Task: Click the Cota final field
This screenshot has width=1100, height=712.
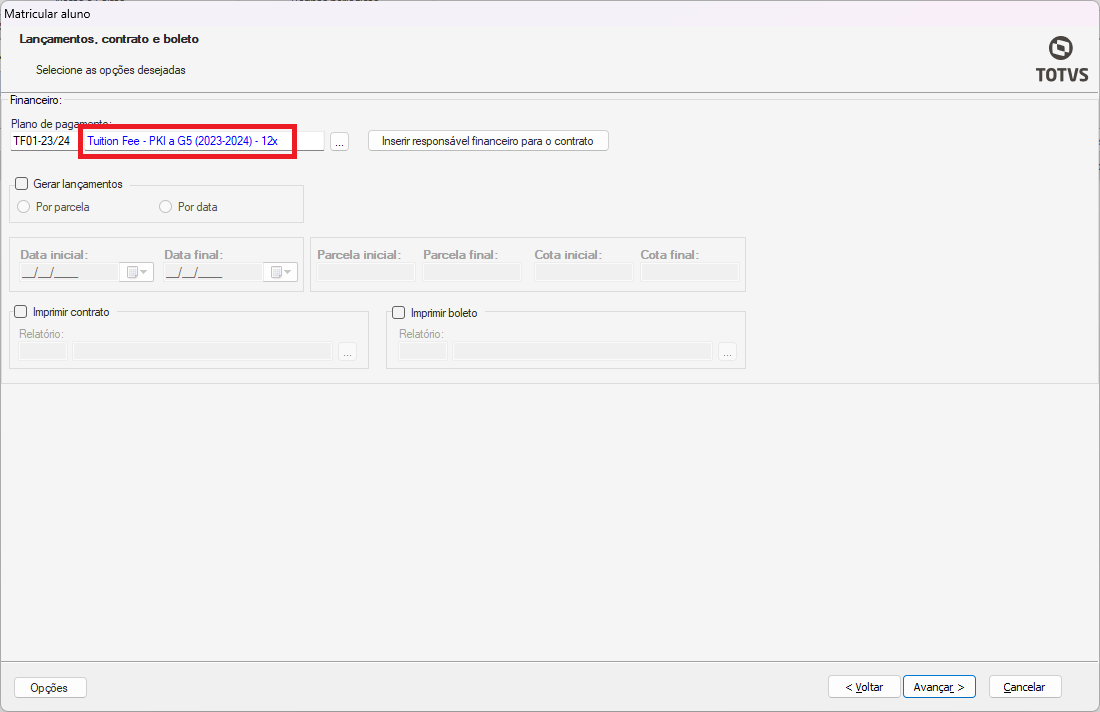Action: [690, 272]
